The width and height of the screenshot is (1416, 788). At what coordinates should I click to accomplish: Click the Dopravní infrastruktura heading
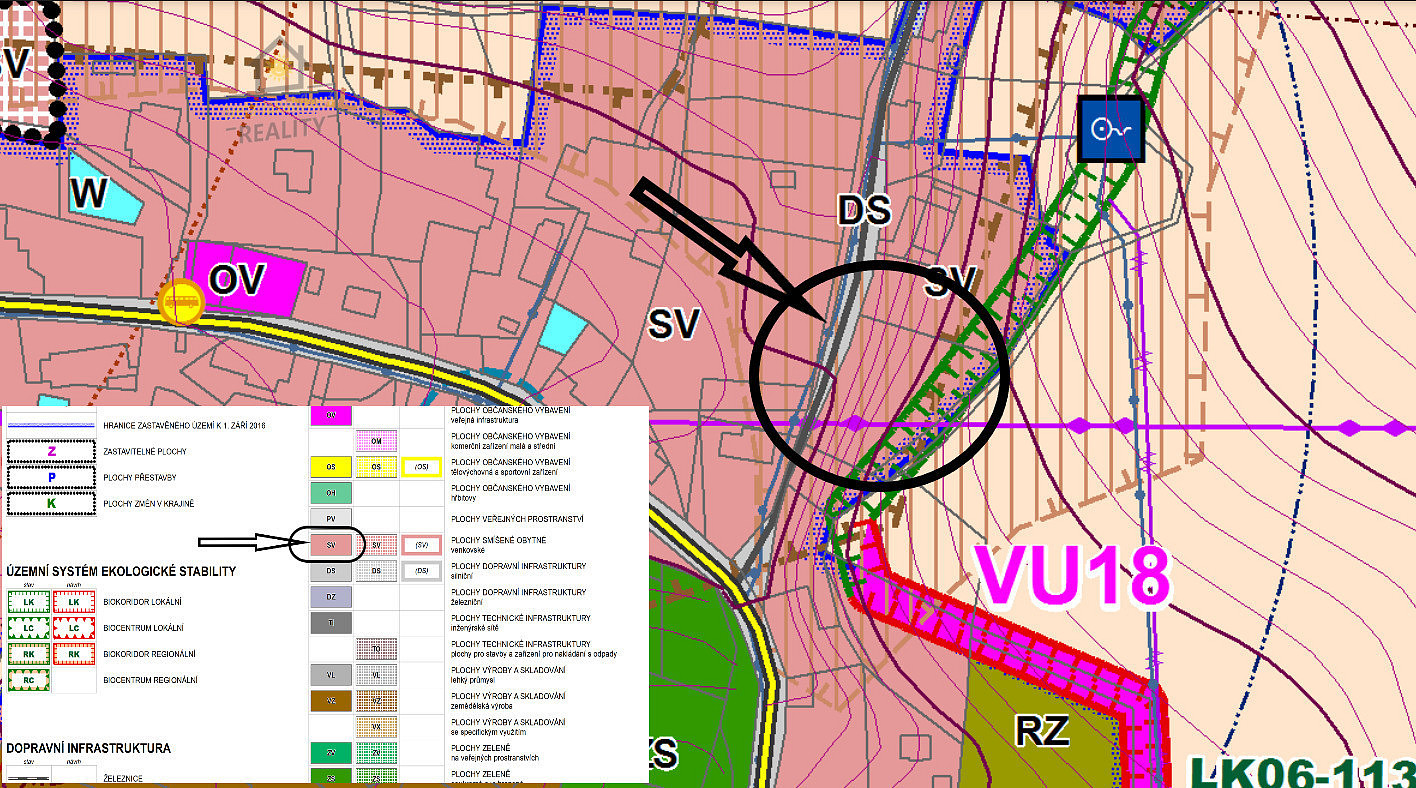(x=88, y=748)
